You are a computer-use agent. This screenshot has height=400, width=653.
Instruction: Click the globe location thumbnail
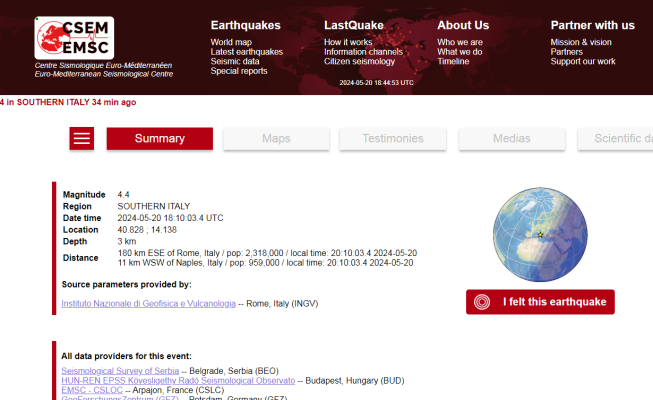(x=540, y=231)
